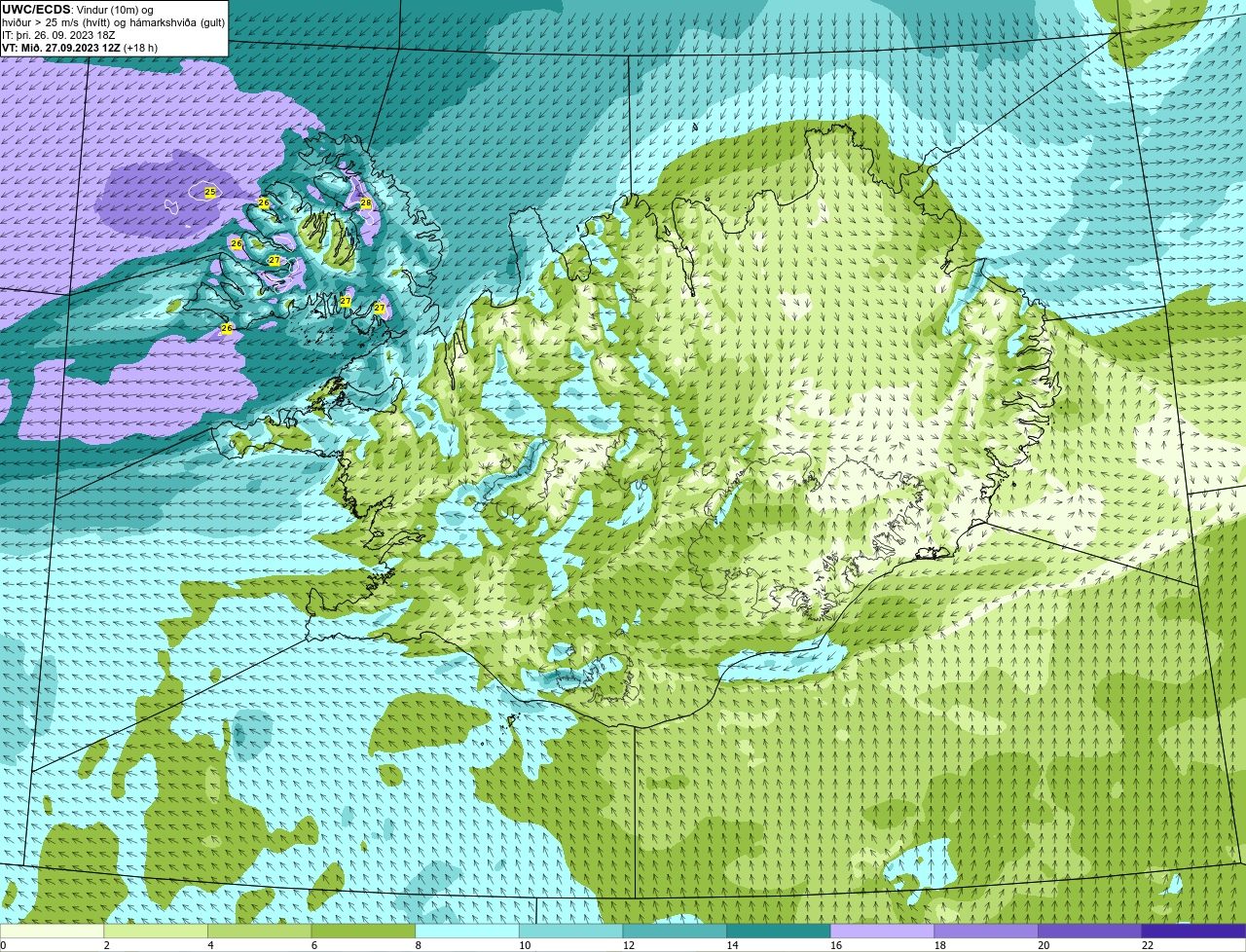Select the legend scale value 22

click(1148, 945)
